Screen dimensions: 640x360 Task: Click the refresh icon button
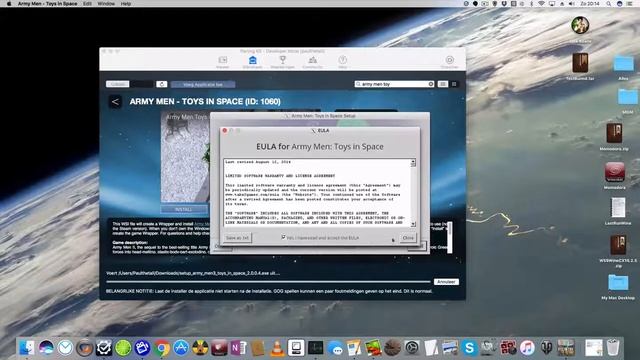[162, 84]
